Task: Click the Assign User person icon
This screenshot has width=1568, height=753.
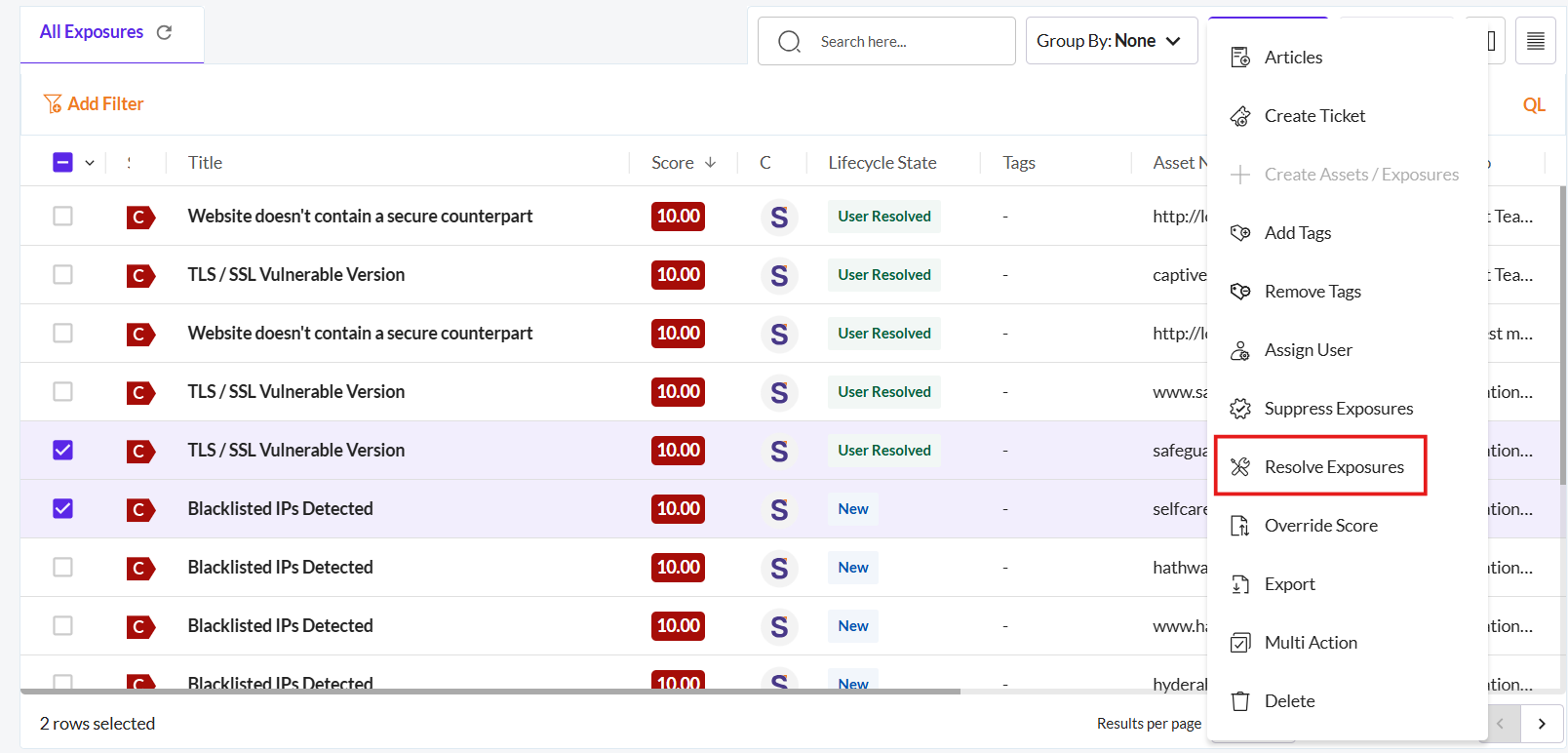Action: (1240, 350)
